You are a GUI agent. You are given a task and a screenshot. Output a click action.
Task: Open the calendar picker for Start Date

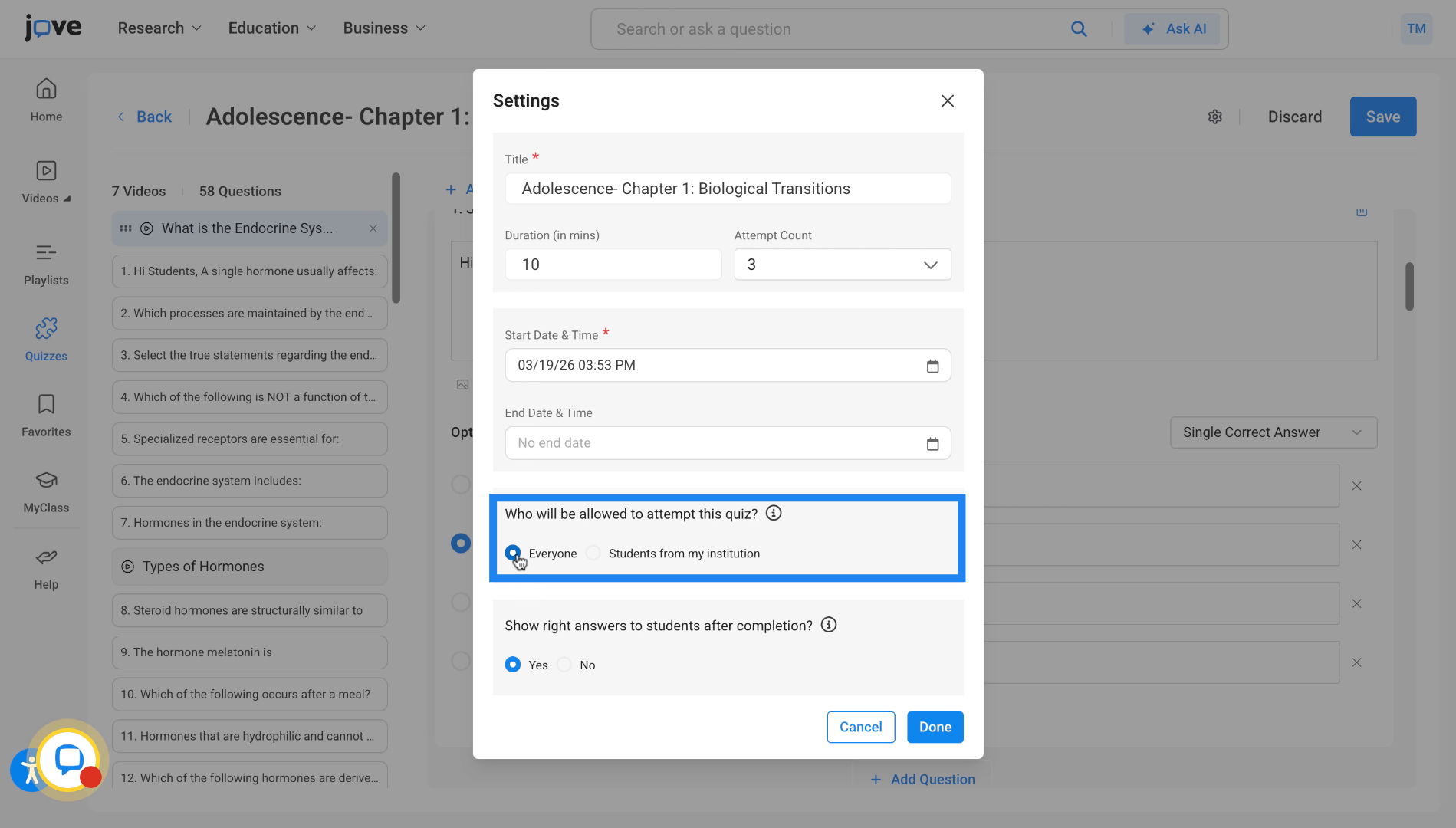[x=932, y=366]
